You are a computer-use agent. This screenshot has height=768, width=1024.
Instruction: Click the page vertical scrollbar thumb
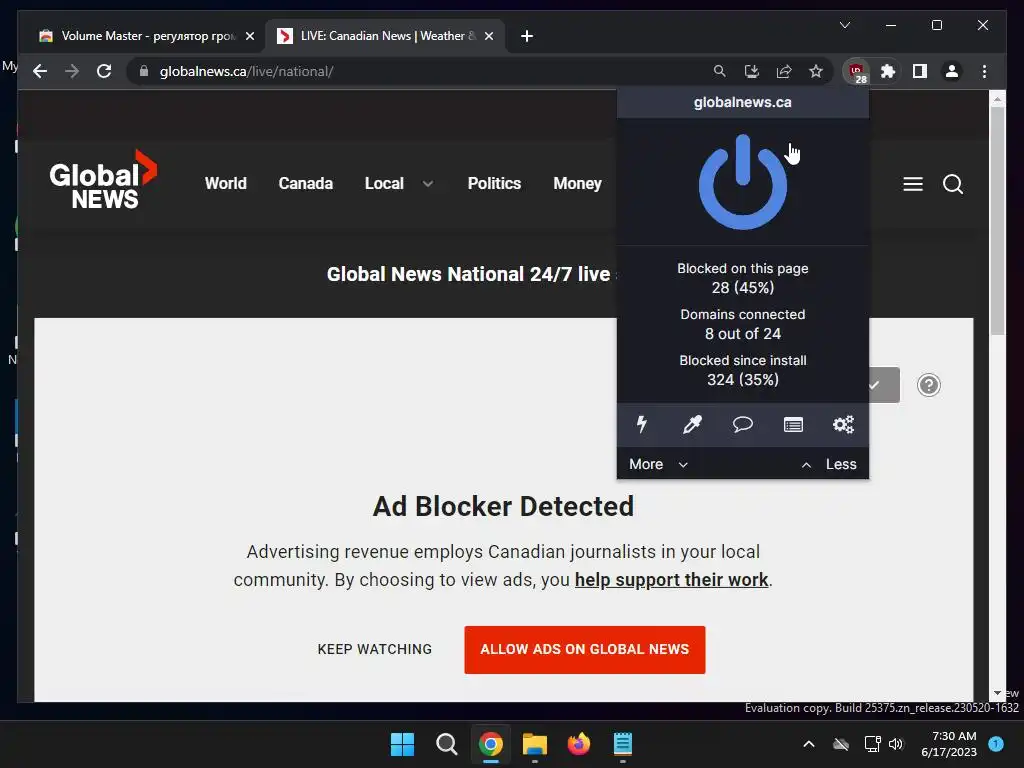[997, 221]
